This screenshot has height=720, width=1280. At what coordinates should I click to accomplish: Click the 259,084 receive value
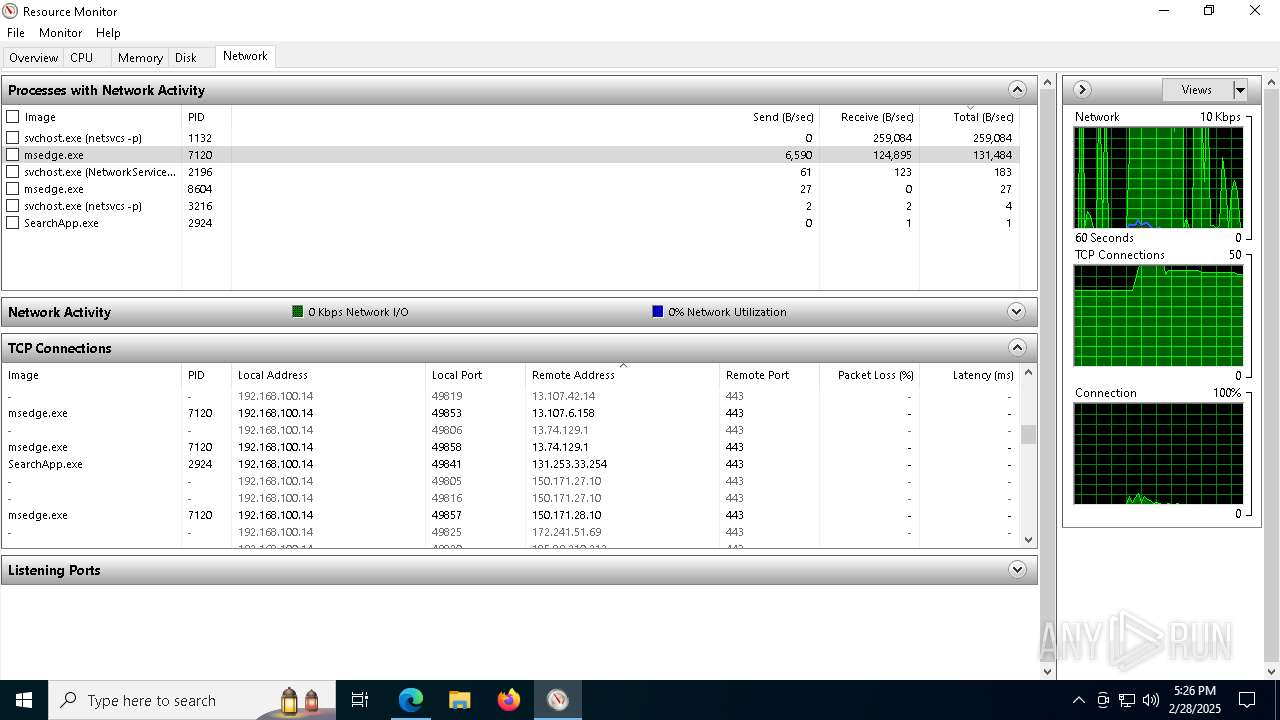(x=892, y=138)
